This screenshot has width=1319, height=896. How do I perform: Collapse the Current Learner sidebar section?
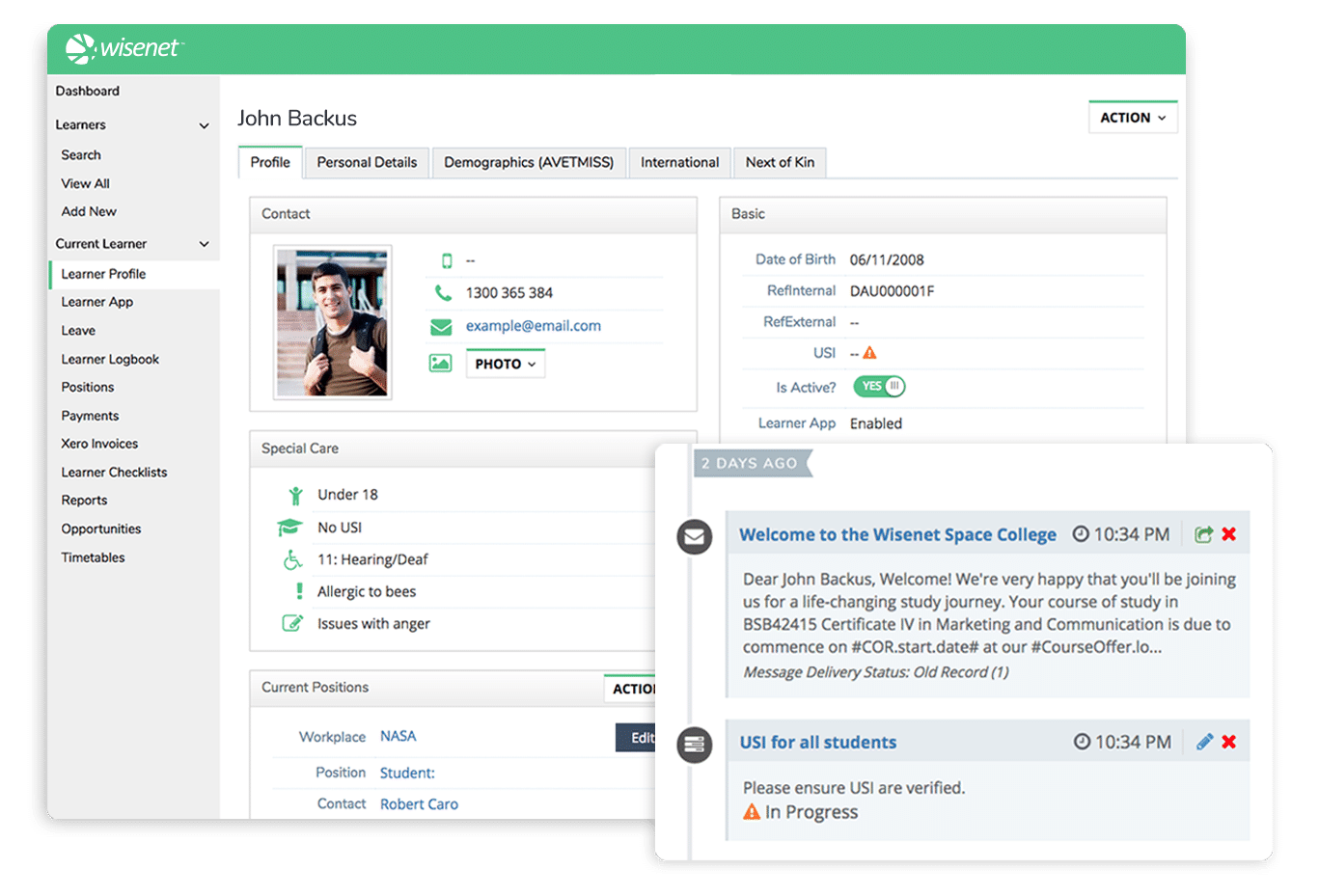[204, 244]
